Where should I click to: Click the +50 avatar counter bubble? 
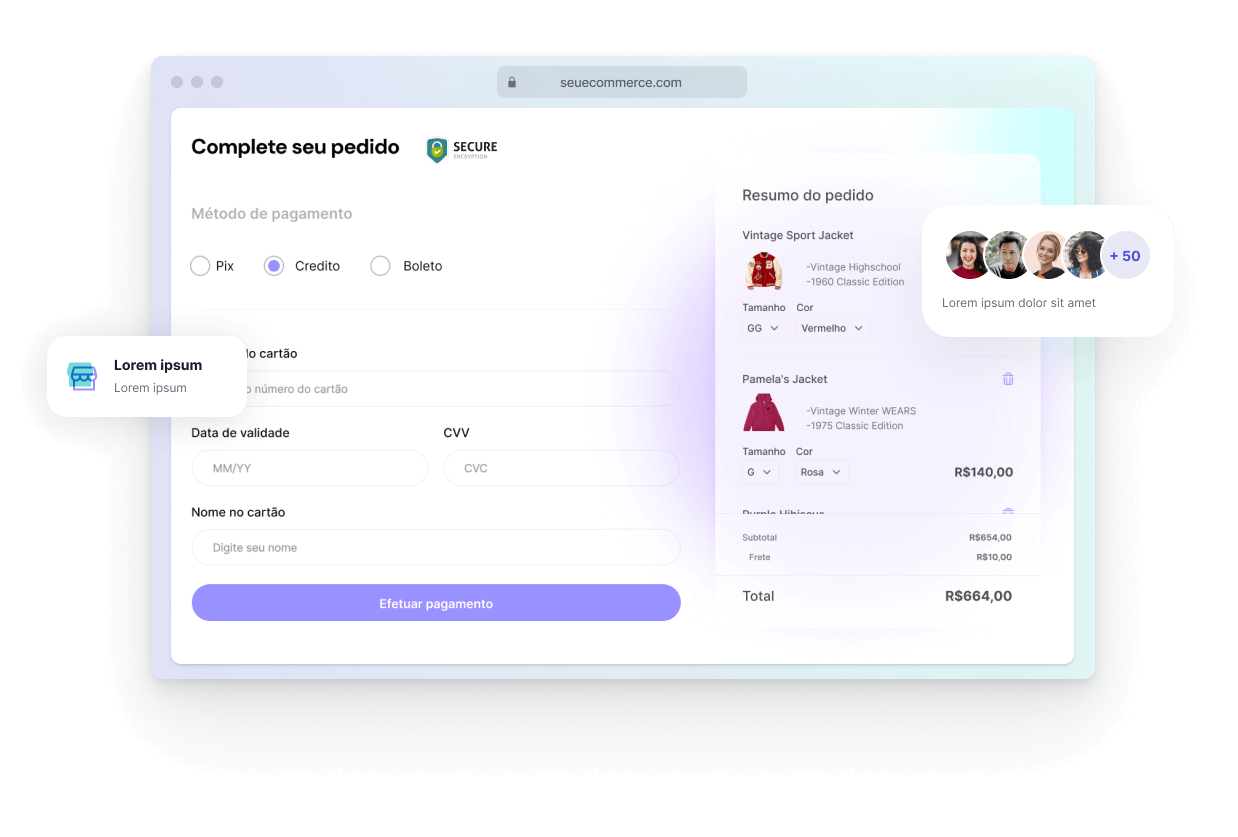tap(1125, 256)
